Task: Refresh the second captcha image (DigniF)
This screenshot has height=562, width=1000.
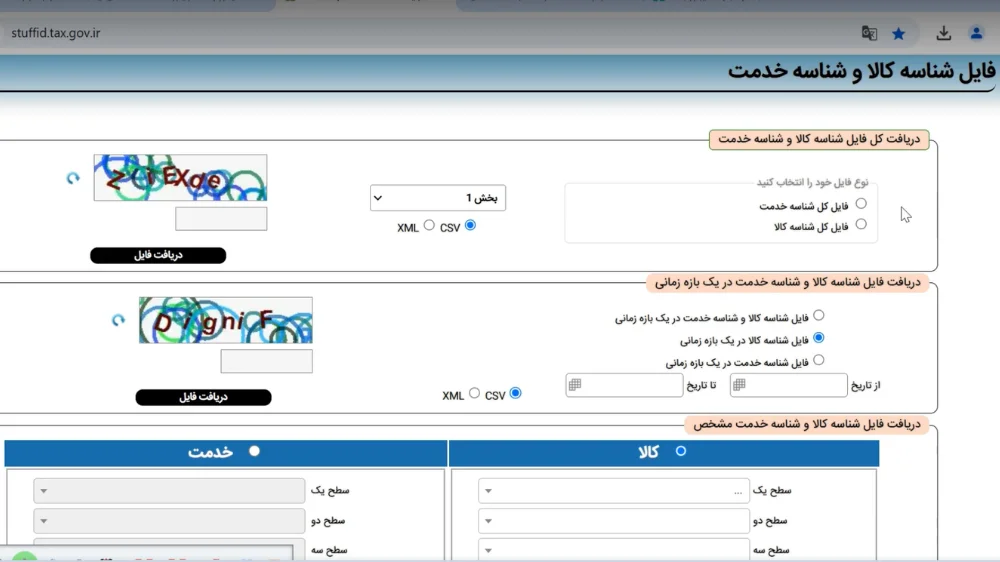Action: (x=119, y=320)
